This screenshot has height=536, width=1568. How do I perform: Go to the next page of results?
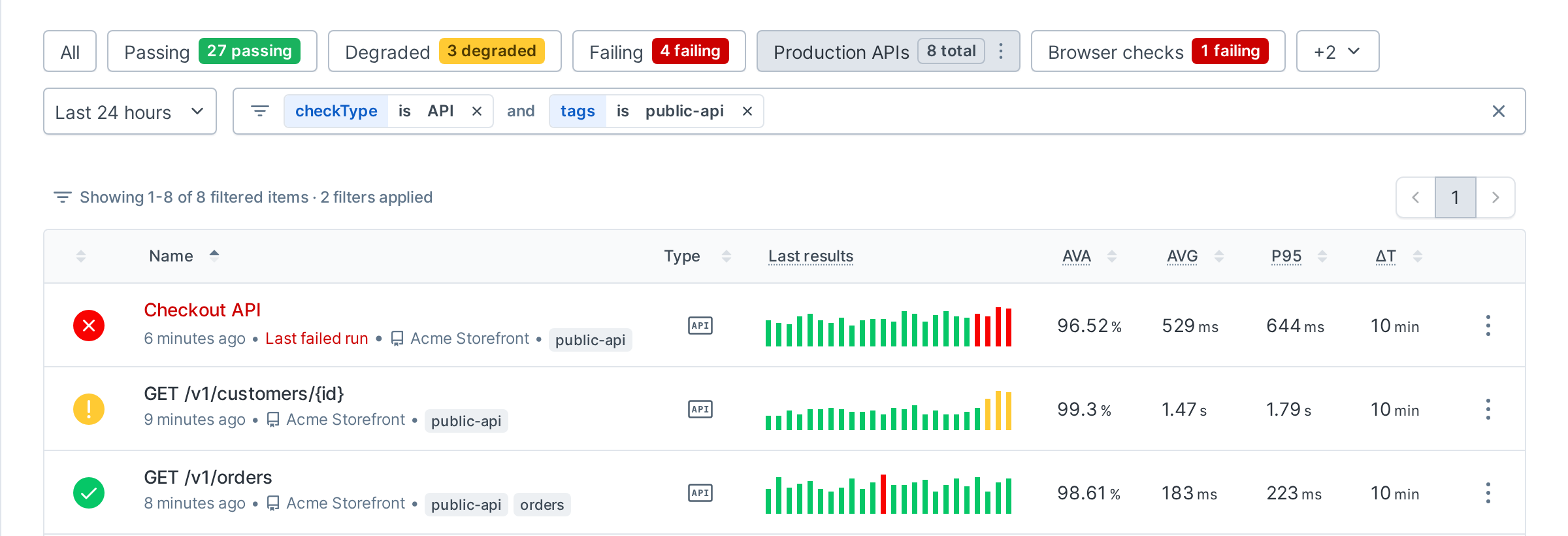coord(1495,197)
